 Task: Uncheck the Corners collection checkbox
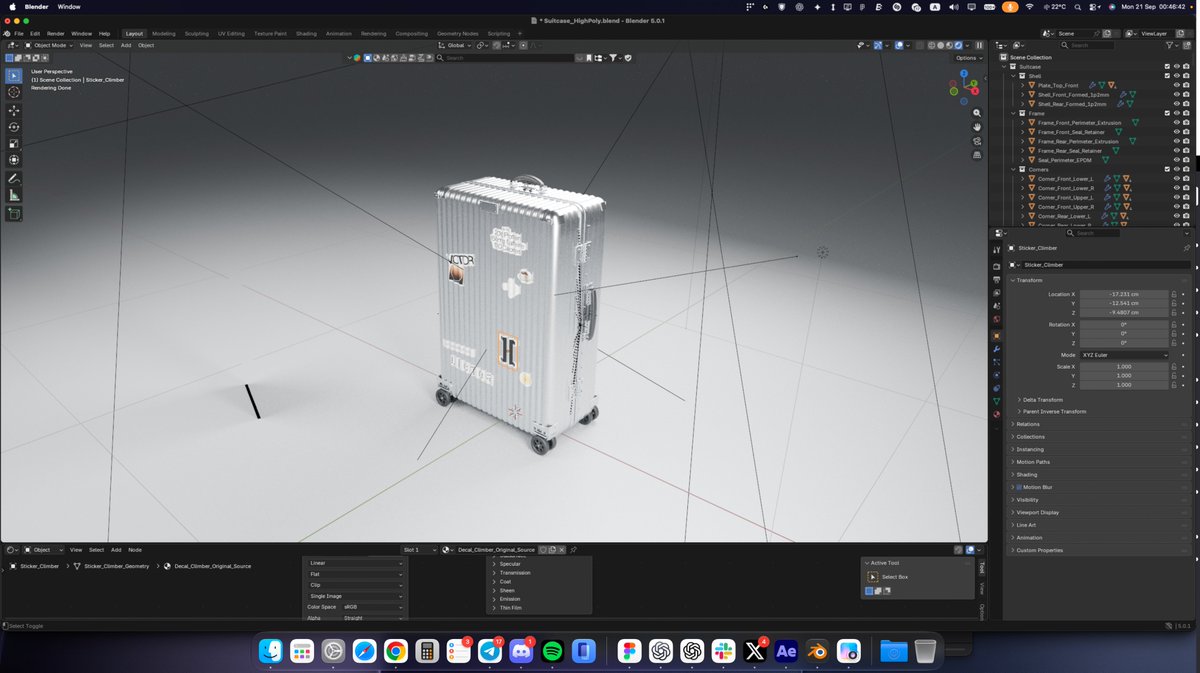(x=1167, y=169)
